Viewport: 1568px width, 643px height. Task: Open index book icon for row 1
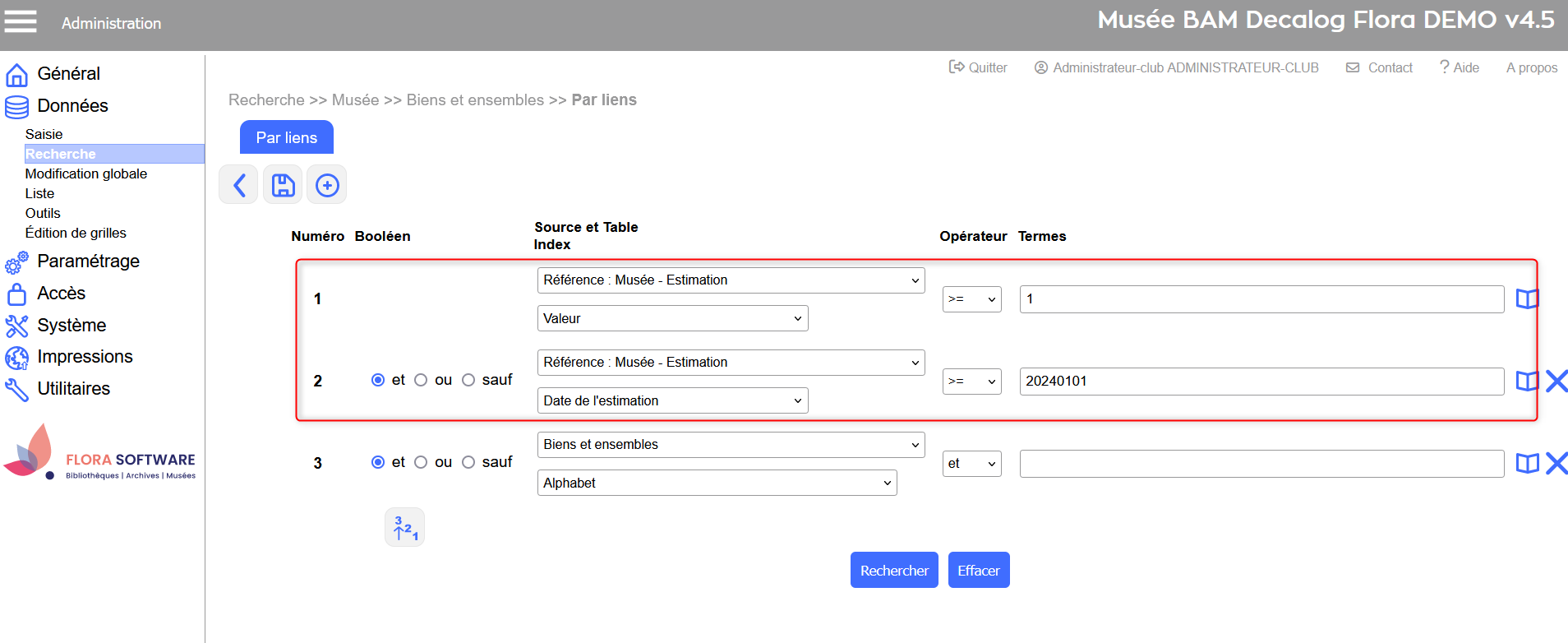click(1526, 298)
